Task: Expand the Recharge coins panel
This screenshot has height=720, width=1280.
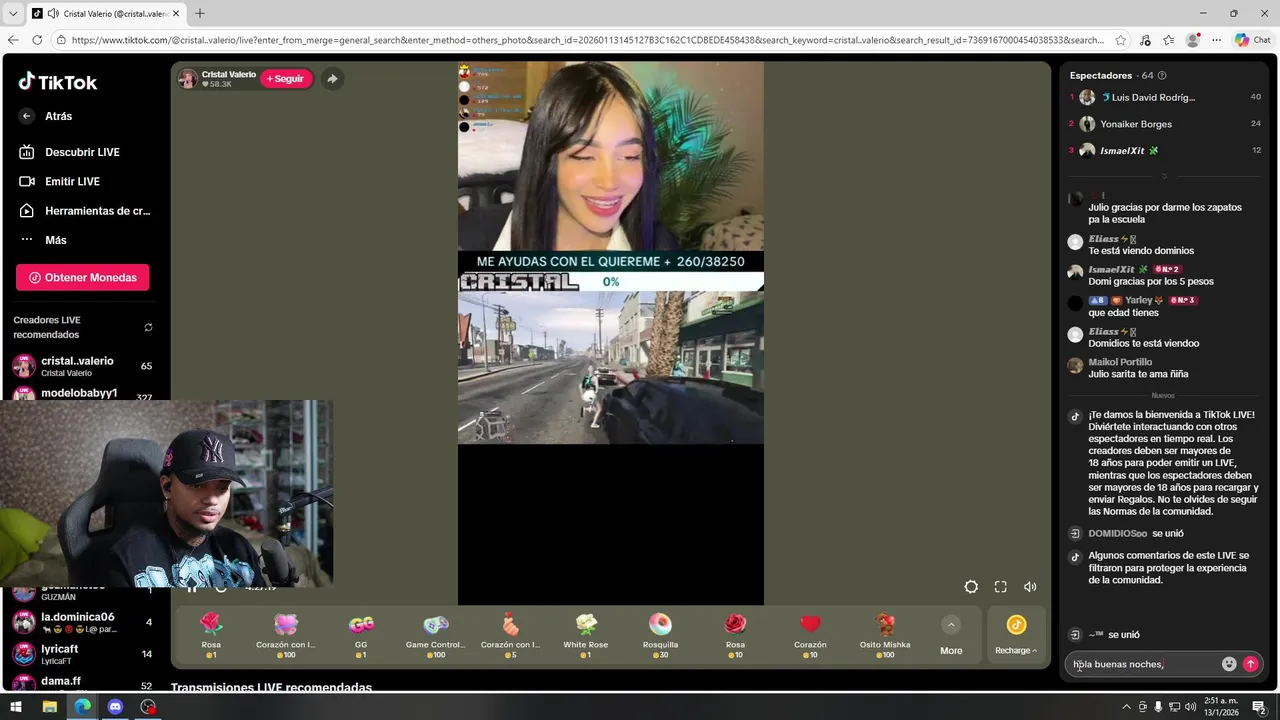Action: (x=1016, y=636)
